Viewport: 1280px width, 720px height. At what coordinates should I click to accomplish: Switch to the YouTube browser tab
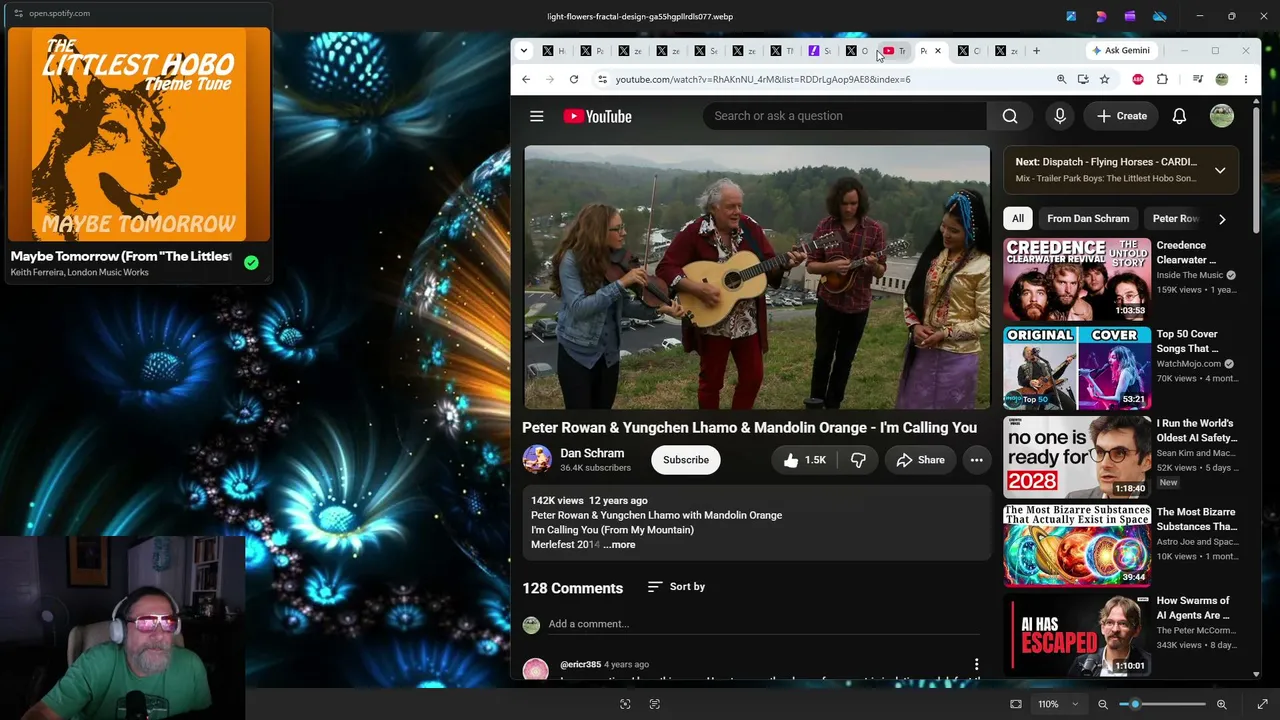tap(893, 51)
